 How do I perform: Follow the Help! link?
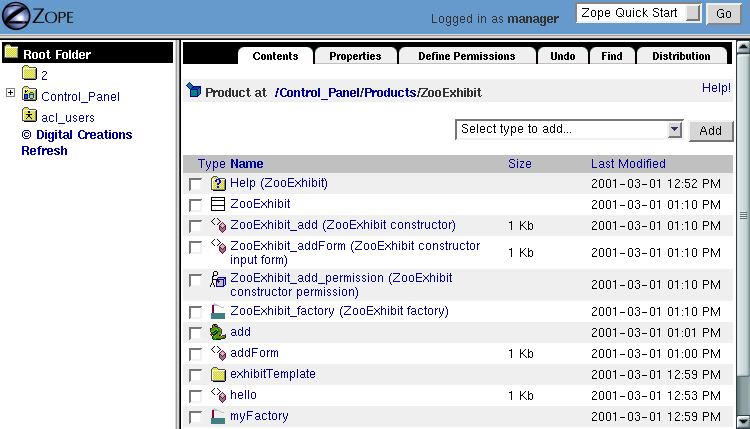tap(716, 88)
